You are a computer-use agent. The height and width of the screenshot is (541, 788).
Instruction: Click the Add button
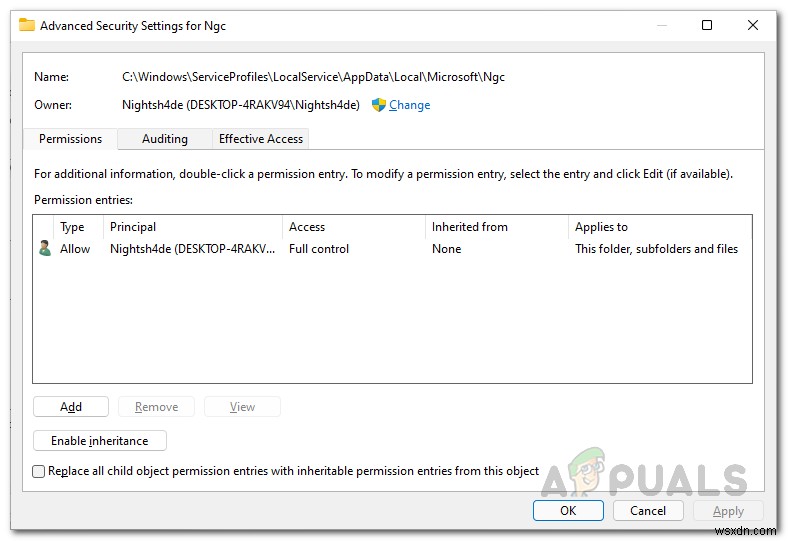(71, 406)
